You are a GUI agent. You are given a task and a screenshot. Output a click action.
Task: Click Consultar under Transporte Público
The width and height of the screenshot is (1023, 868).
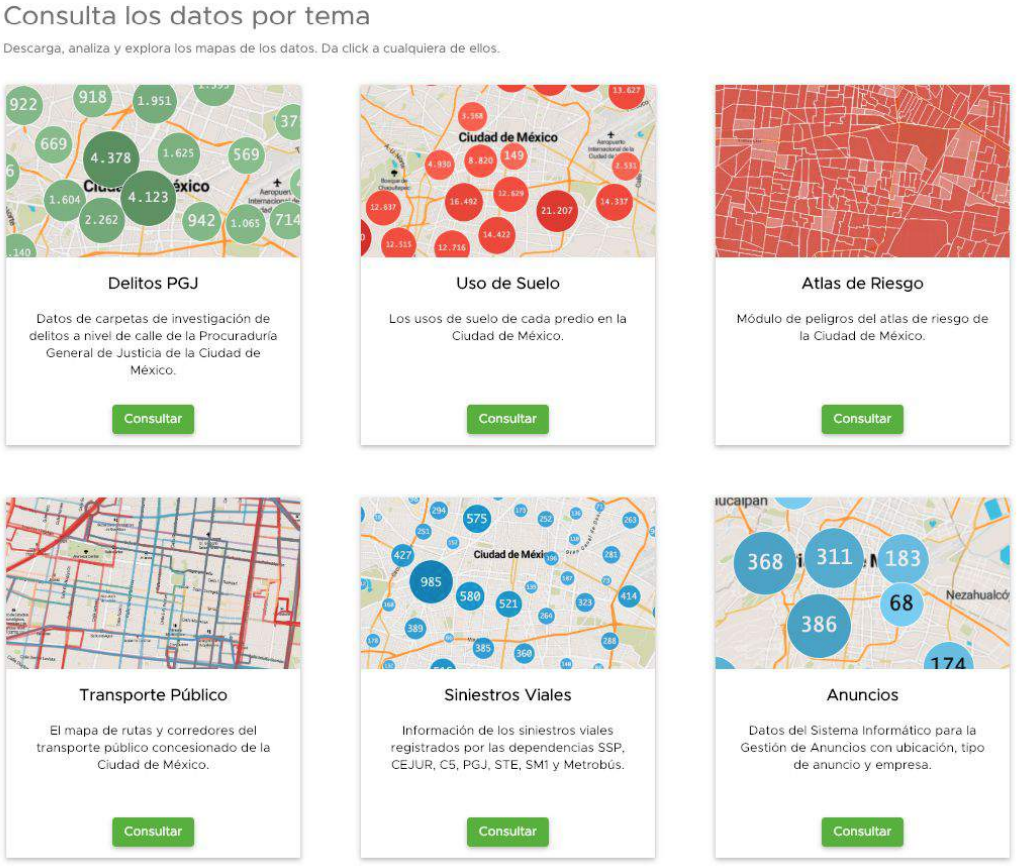[x=152, y=831]
